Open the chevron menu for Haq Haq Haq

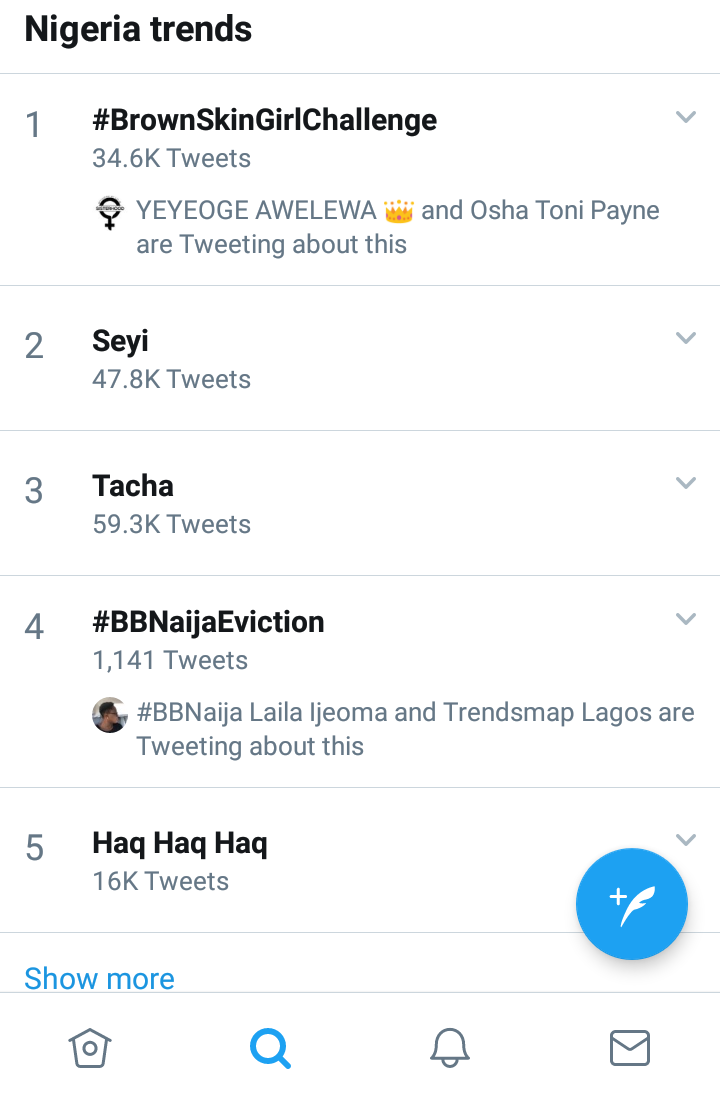click(686, 839)
